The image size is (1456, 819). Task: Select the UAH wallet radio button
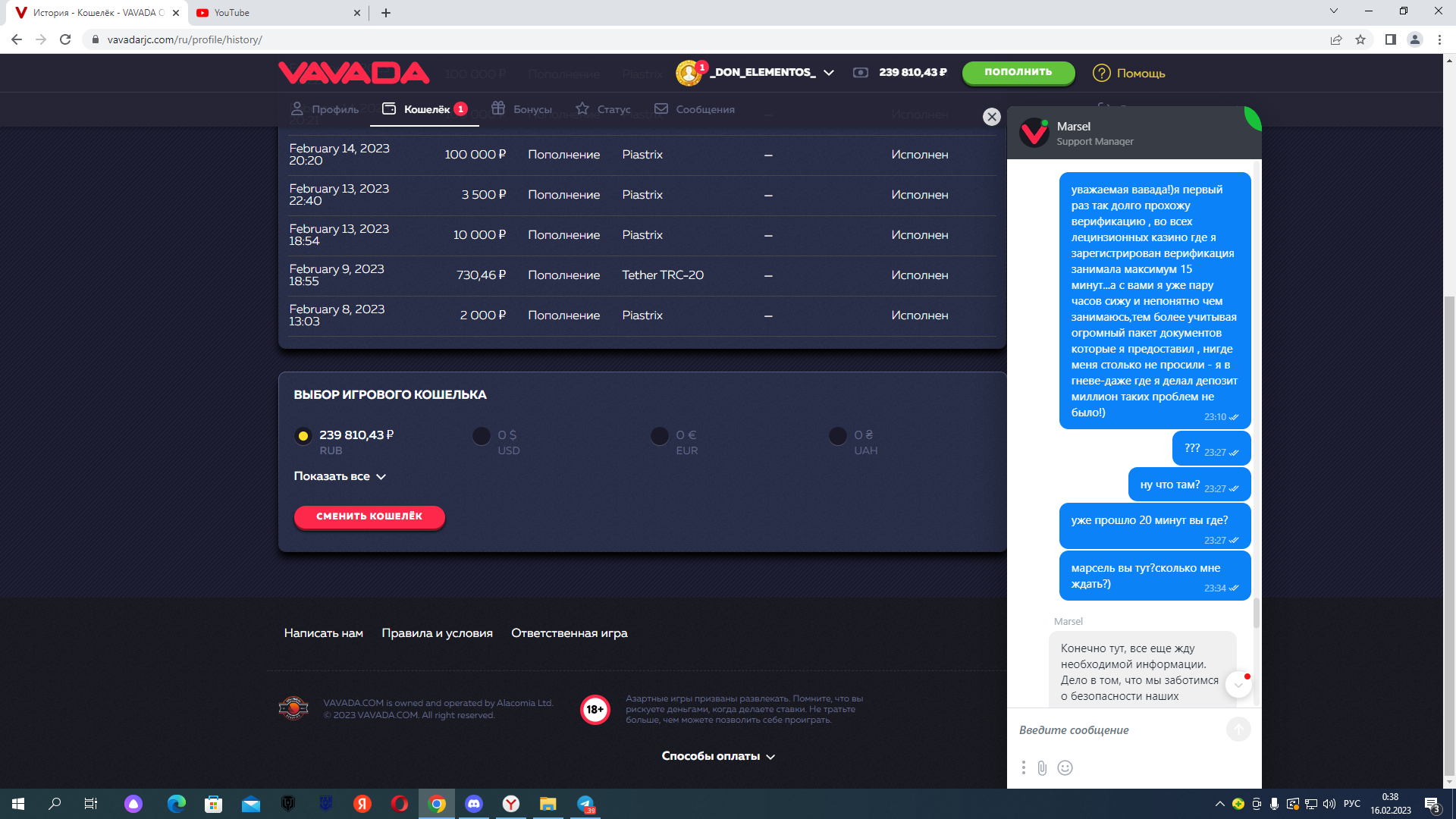tap(838, 436)
